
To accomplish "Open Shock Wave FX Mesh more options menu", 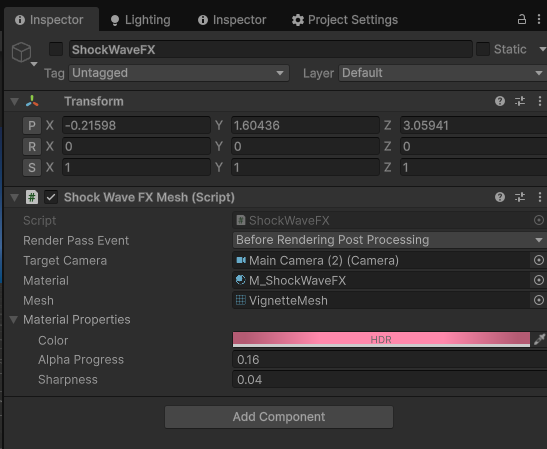I will (x=540, y=197).
